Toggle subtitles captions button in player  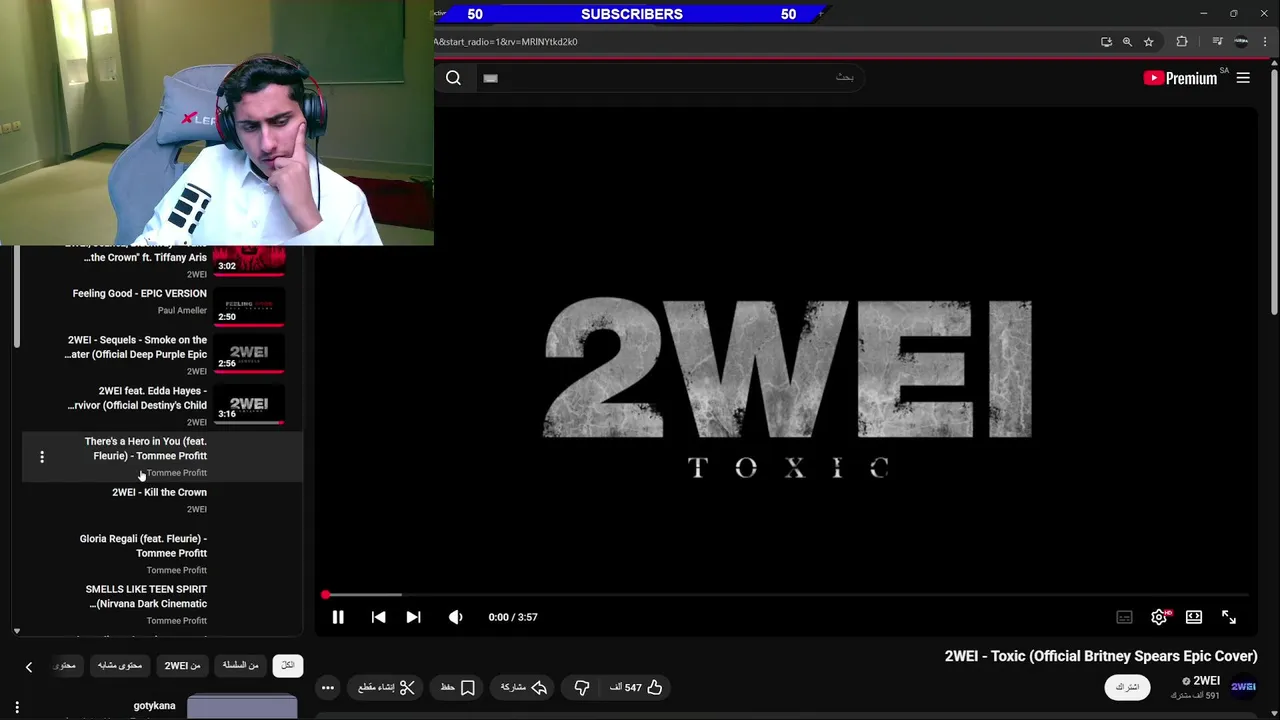coord(1124,617)
